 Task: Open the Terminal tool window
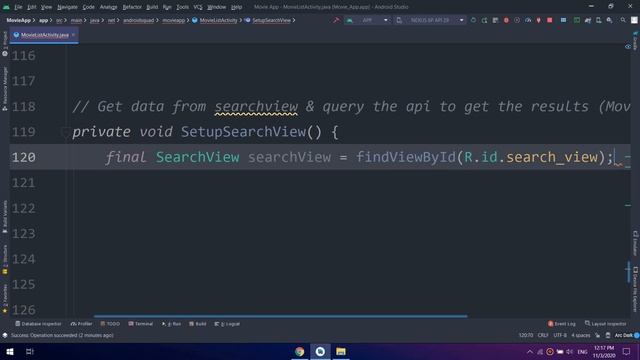click(x=140, y=324)
